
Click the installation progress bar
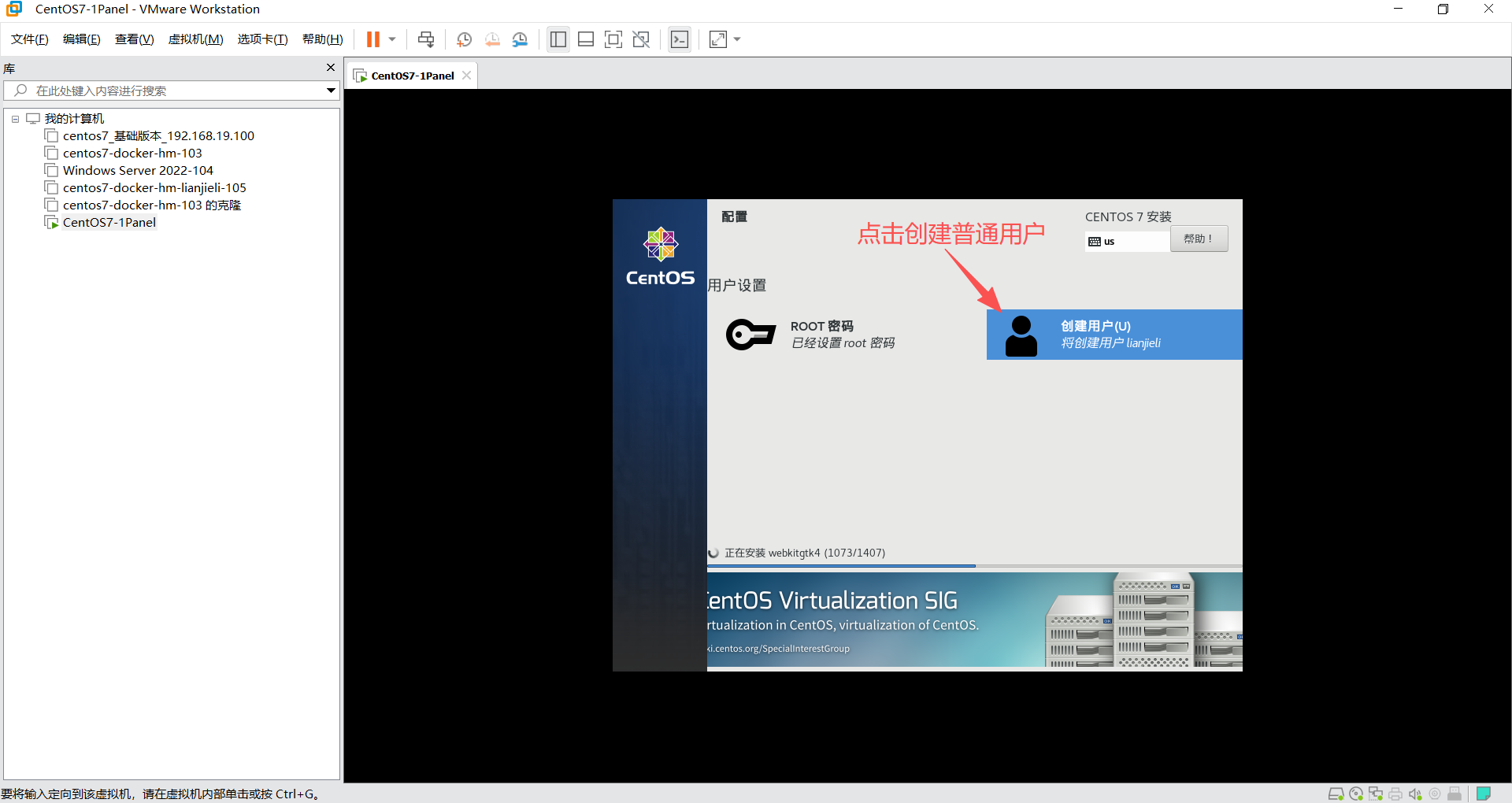975,565
